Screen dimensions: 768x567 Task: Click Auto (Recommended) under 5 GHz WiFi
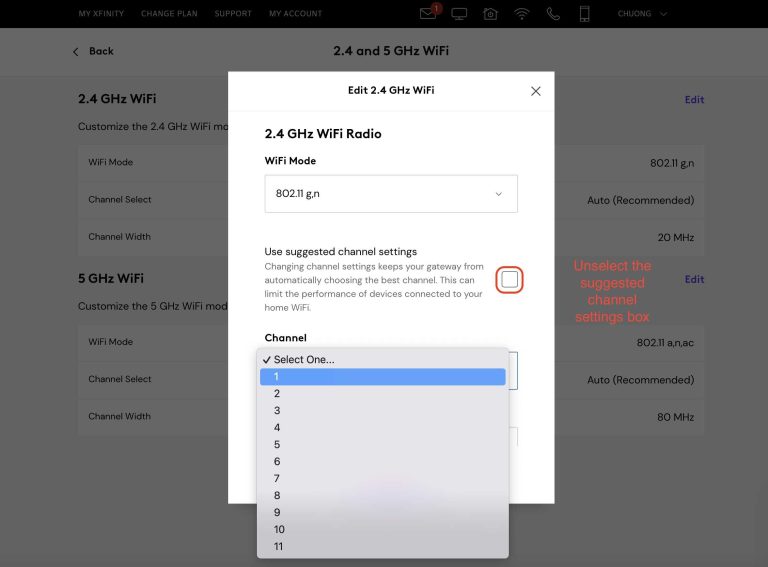point(641,380)
